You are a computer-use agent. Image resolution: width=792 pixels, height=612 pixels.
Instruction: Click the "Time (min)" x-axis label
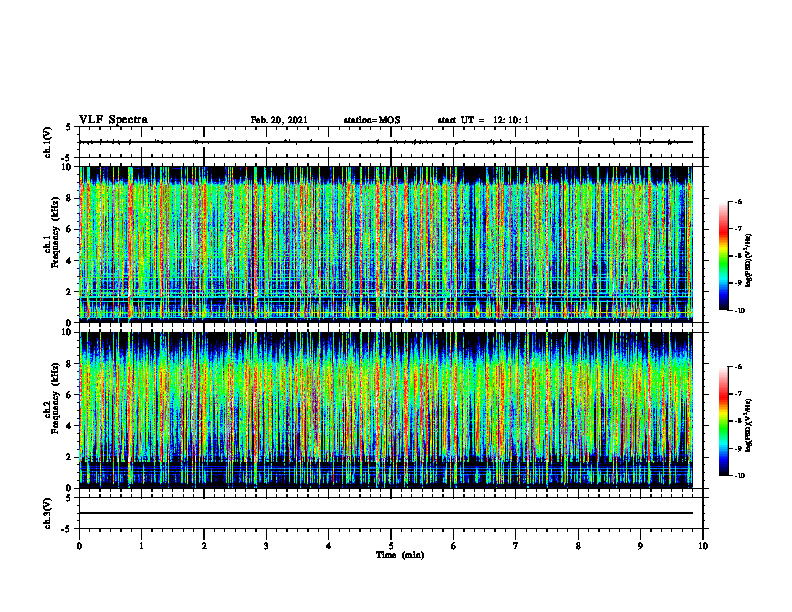(x=400, y=555)
